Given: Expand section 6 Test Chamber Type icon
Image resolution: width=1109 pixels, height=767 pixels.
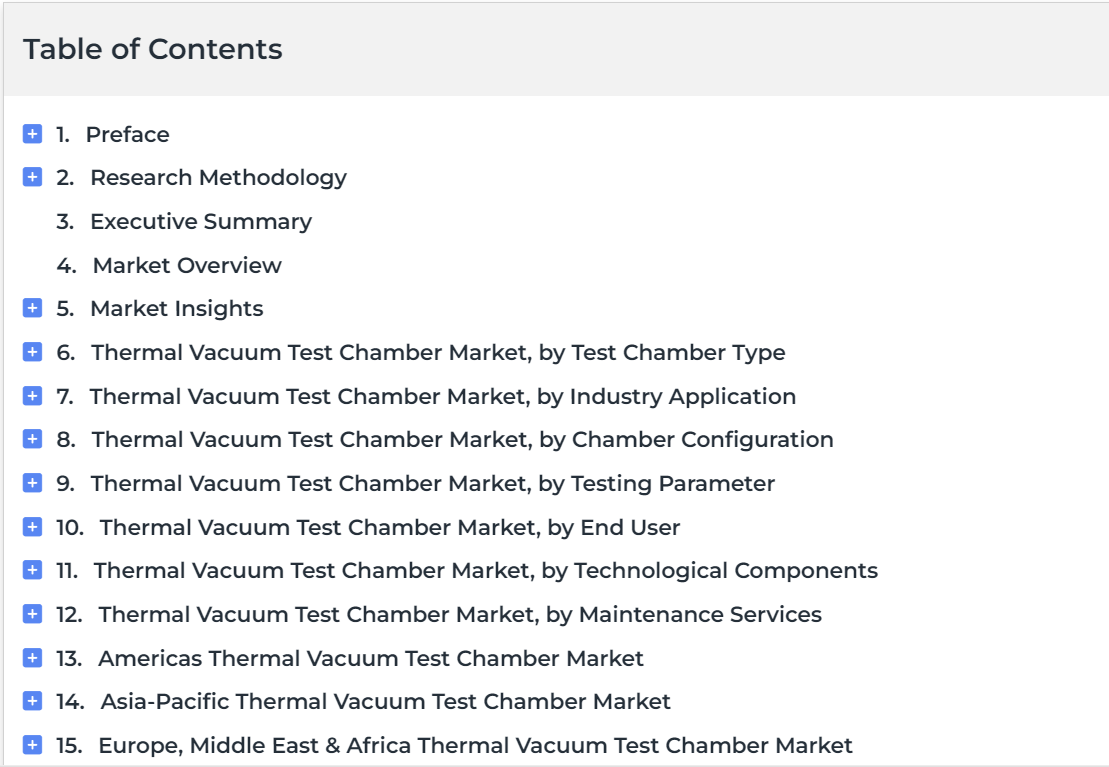Looking at the screenshot, I should pyautogui.click(x=33, y=352).
